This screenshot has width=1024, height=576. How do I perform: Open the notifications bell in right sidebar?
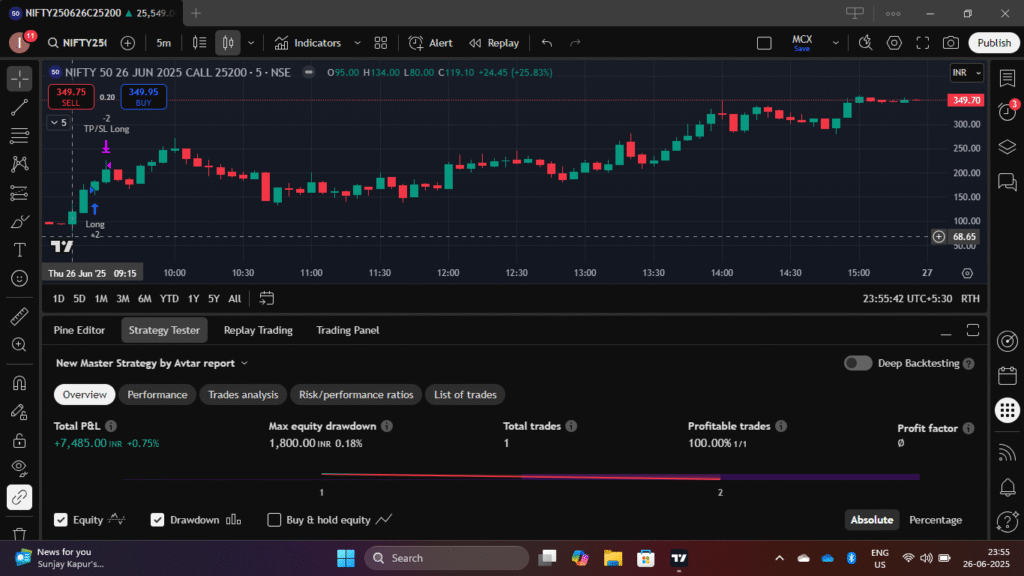(x=1007, y=487)
